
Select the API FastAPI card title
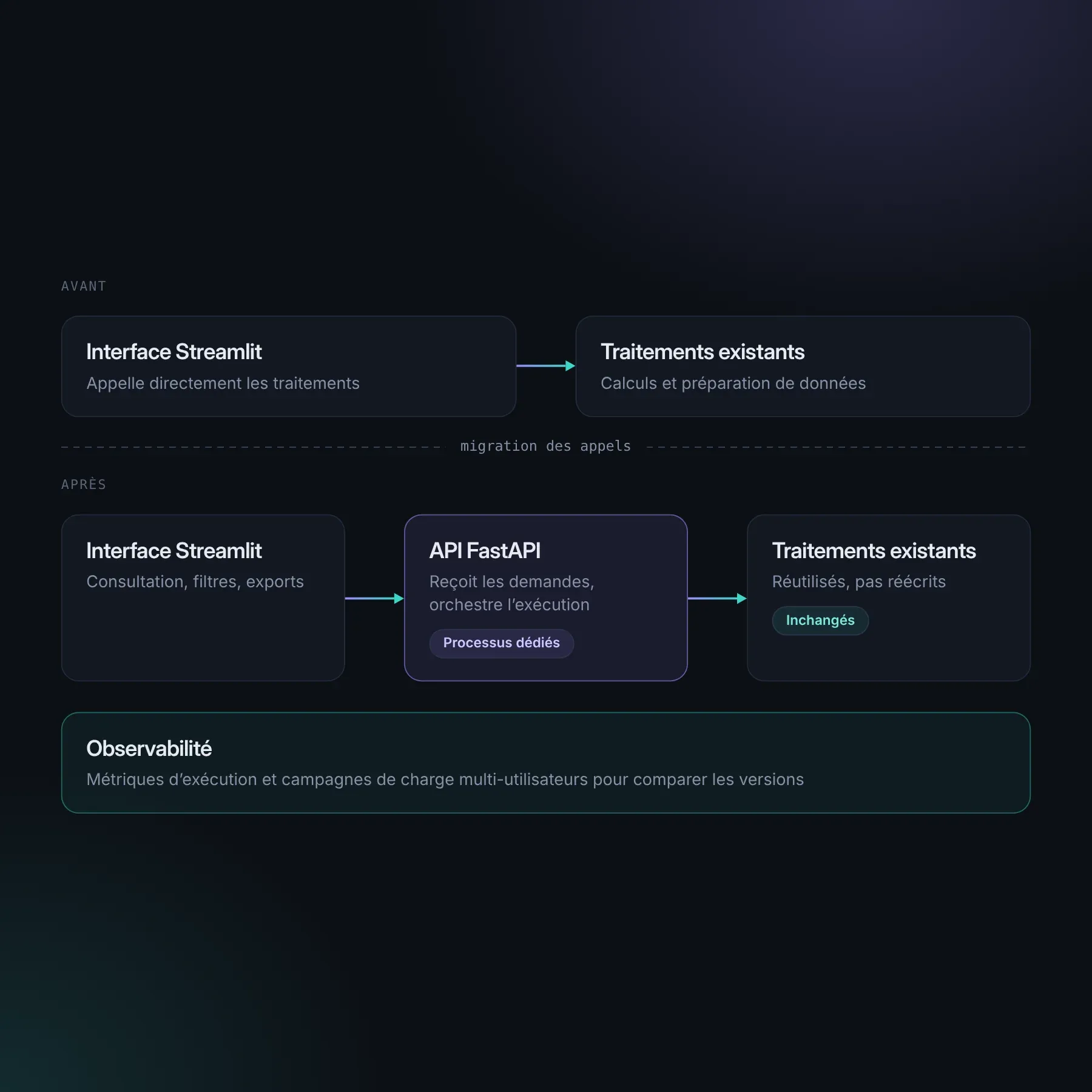click(x=485, y=551)
